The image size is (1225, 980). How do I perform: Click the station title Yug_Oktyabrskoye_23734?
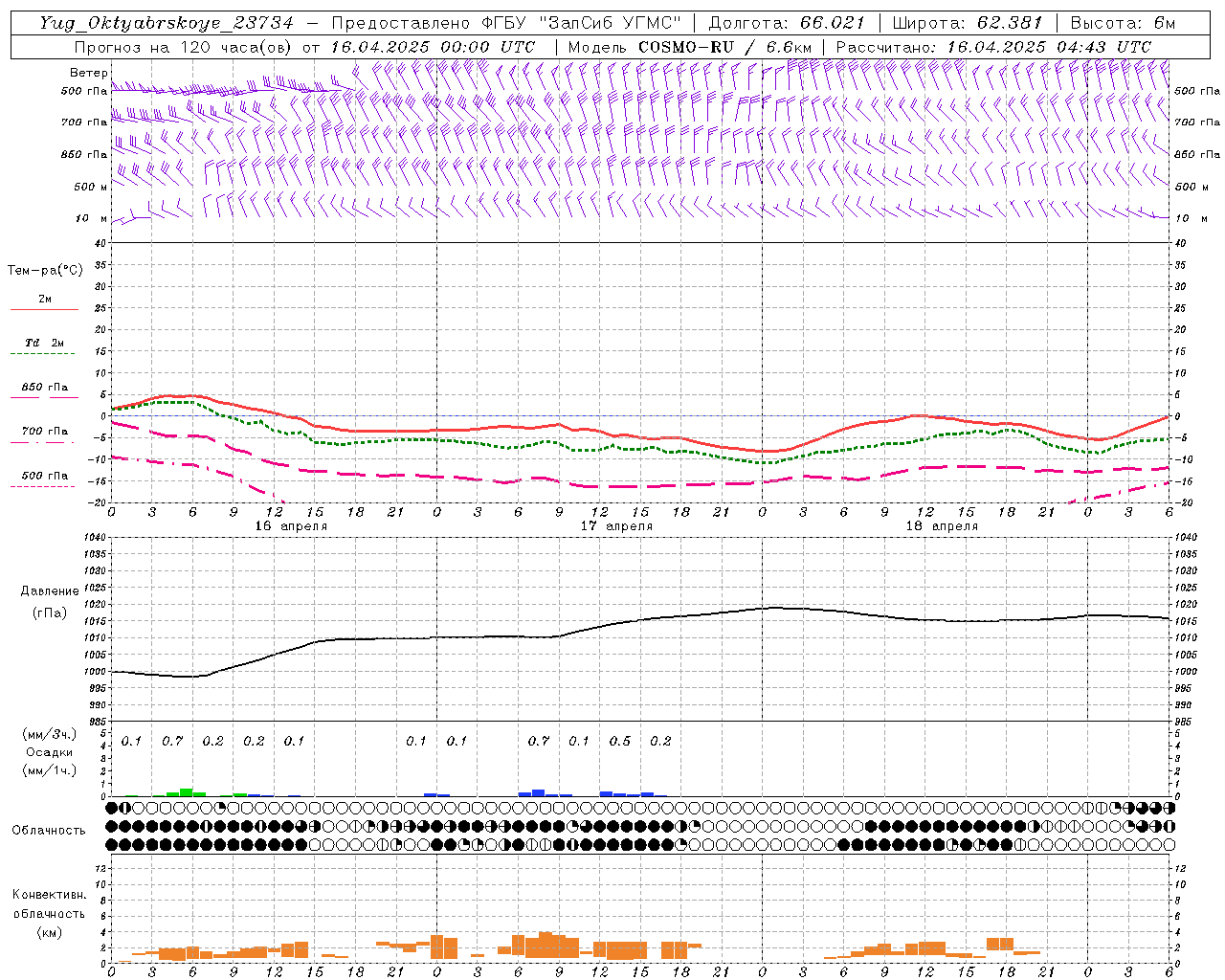(167, 23)
